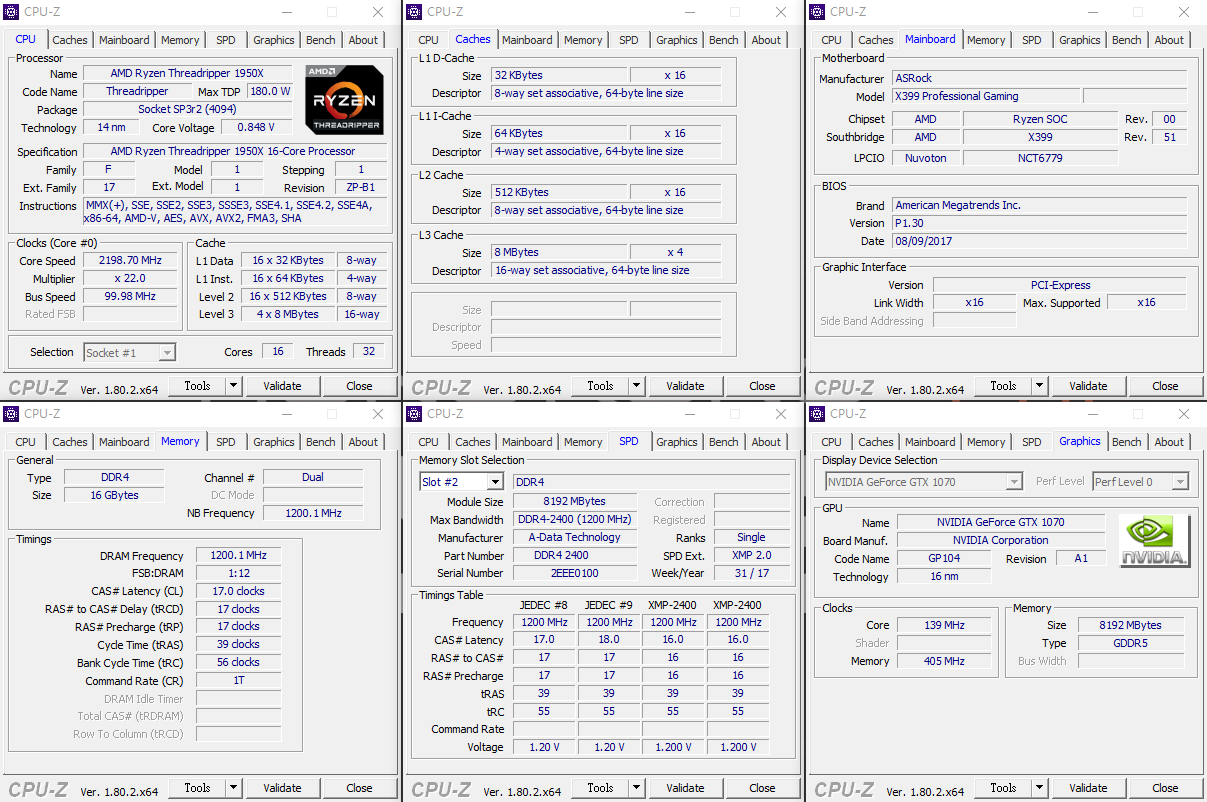This screenshot has width=1207, height=802.
Task: Switch to About tab in the Caches tab window
Action: coord(766,40)
